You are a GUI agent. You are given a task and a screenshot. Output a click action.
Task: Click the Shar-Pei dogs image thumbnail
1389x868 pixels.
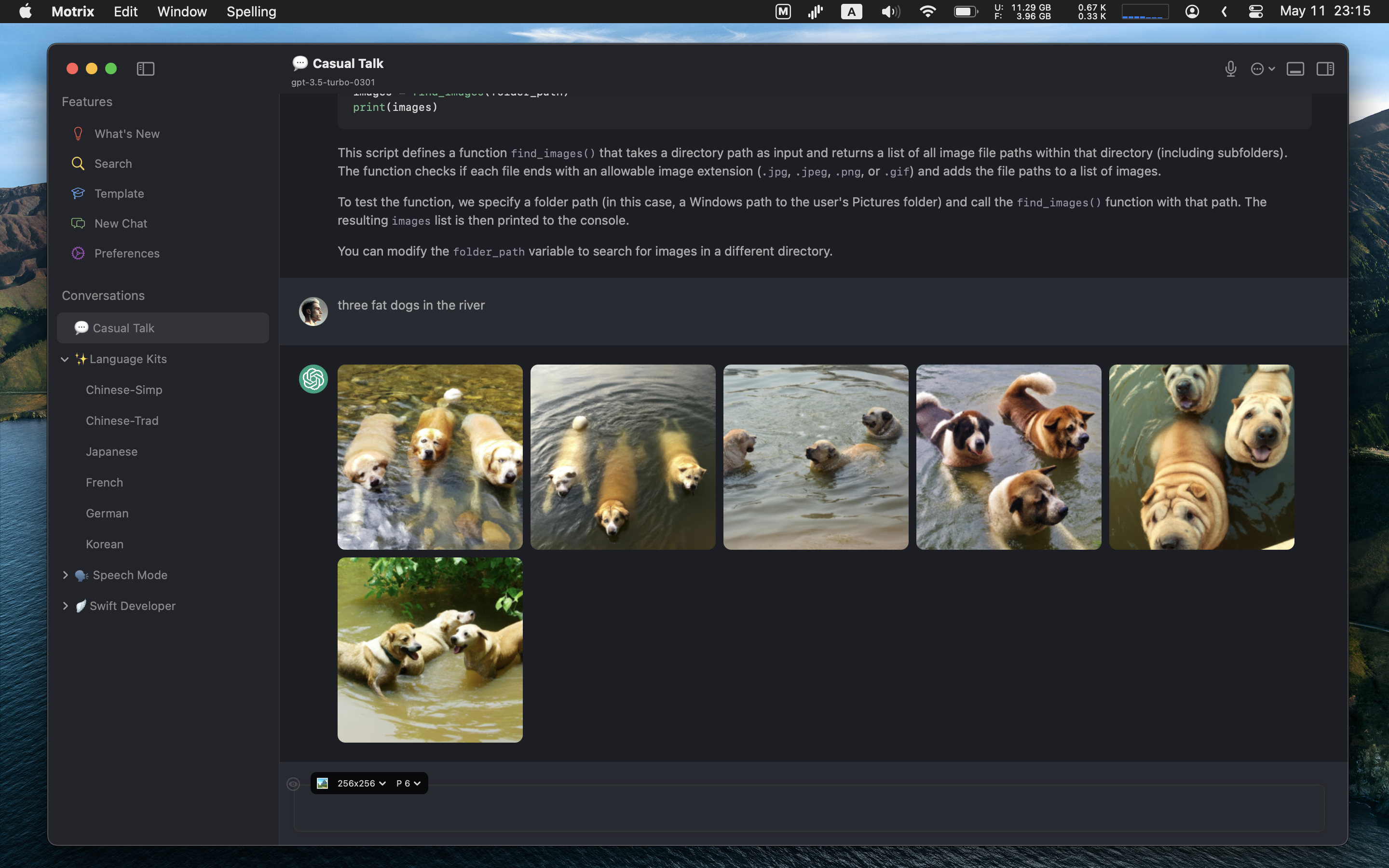click(x=1201, y=457)
